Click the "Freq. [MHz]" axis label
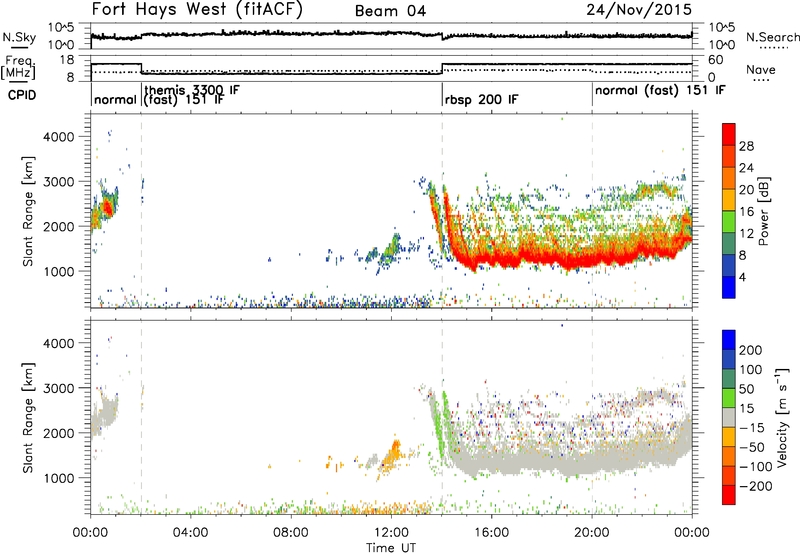800x554 pixels. [x=18, y=68]
